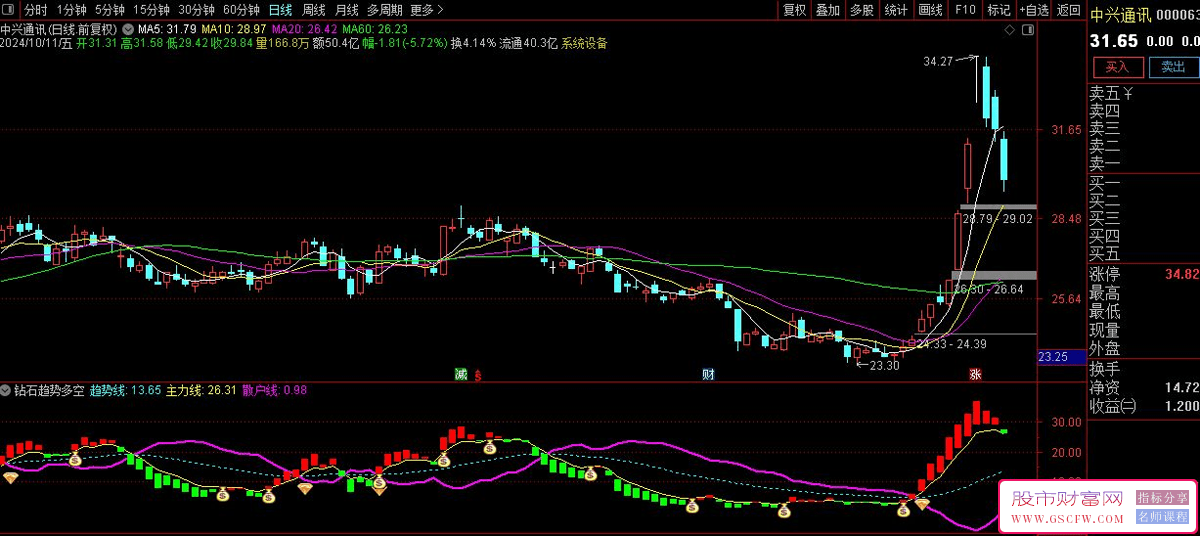Click the 财 marker under the chart

coord(708,375)
